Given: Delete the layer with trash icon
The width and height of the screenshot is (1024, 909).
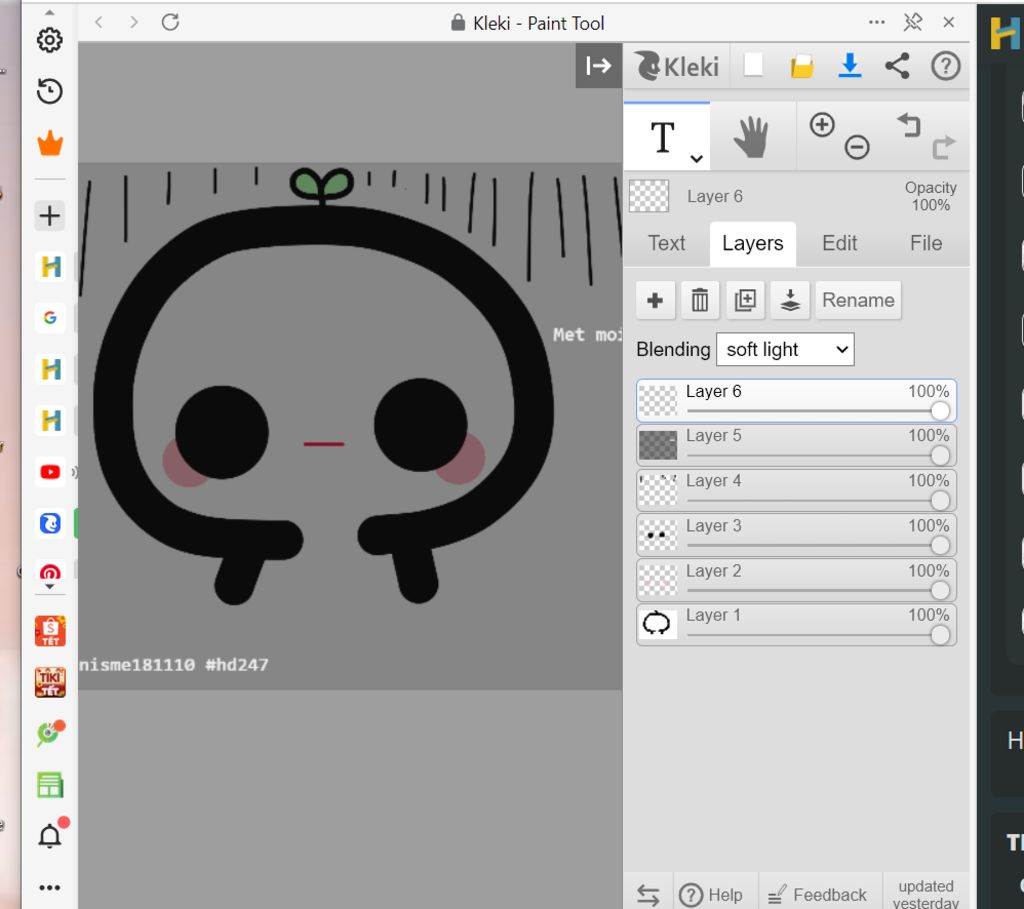Looking at the screenshot, I should click(699, 300).
